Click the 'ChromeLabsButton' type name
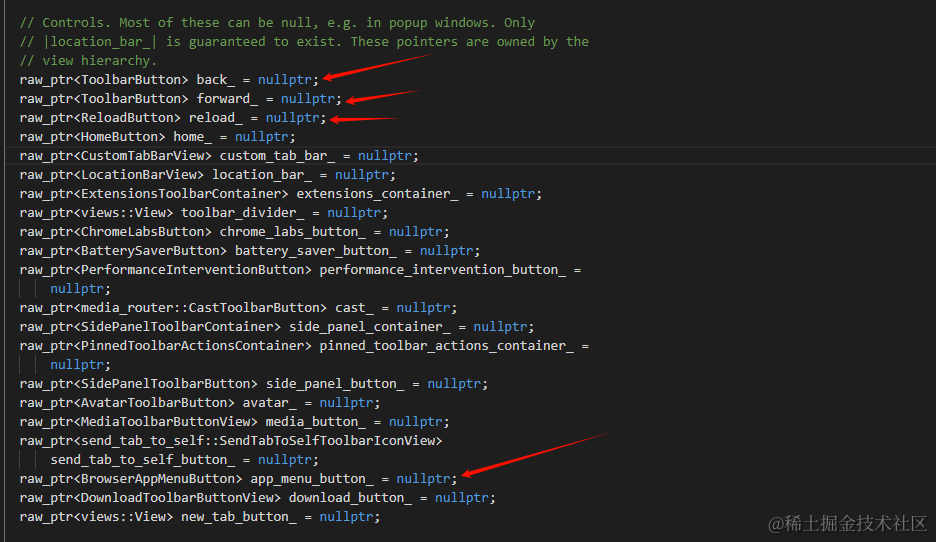 143,232
